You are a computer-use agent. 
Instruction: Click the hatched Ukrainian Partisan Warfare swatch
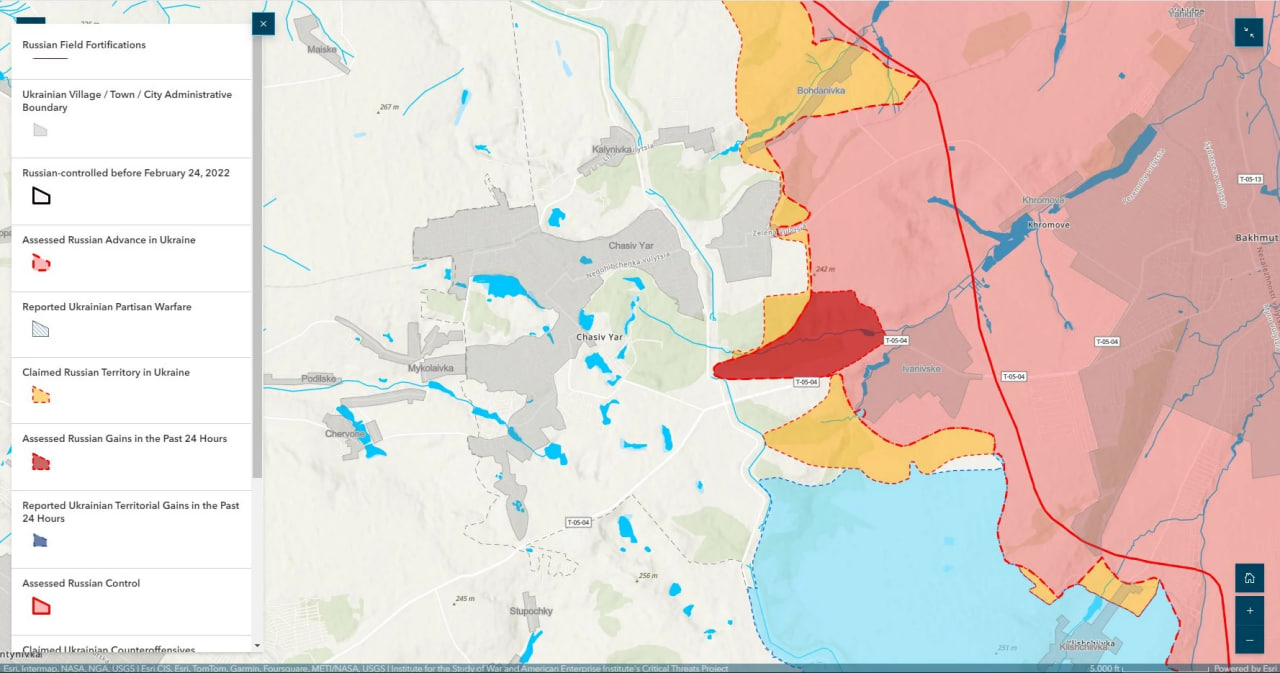pyautogui.click(x=40, y=329)
